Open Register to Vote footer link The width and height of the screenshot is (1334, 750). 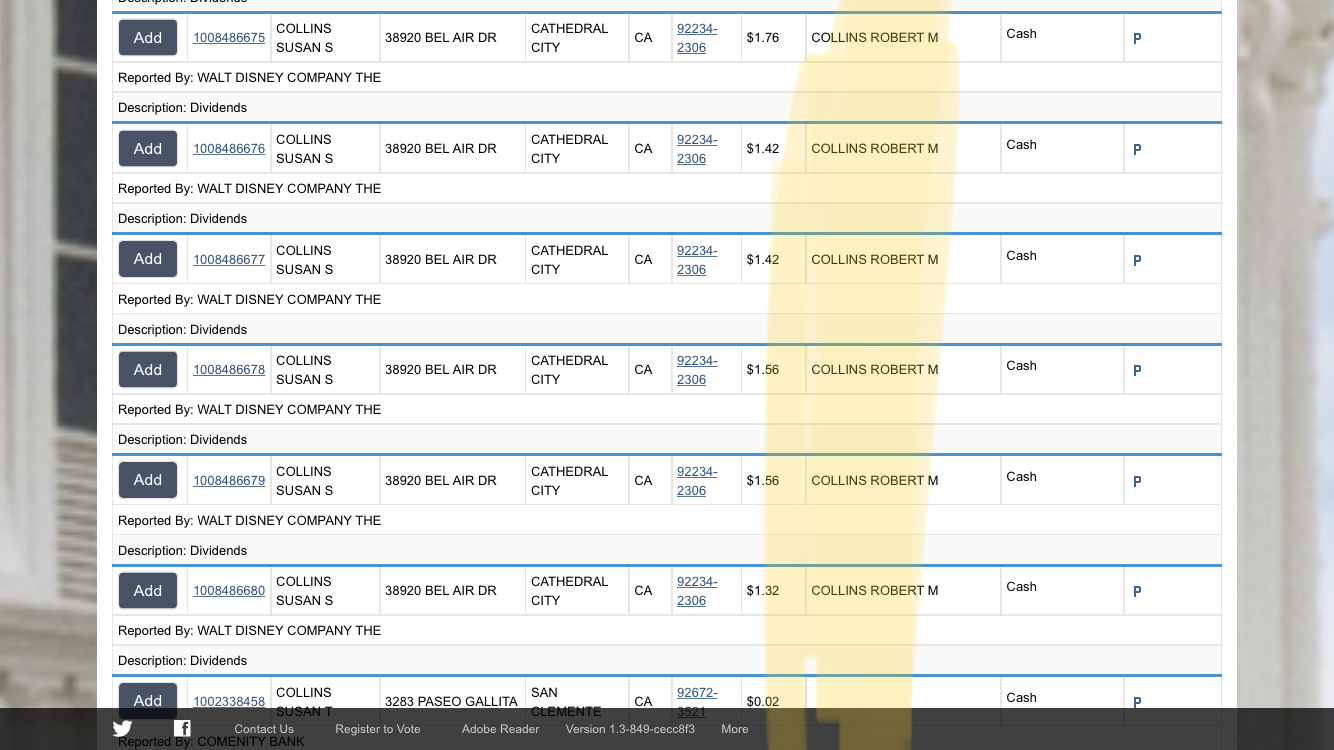[x=378, y=729]
